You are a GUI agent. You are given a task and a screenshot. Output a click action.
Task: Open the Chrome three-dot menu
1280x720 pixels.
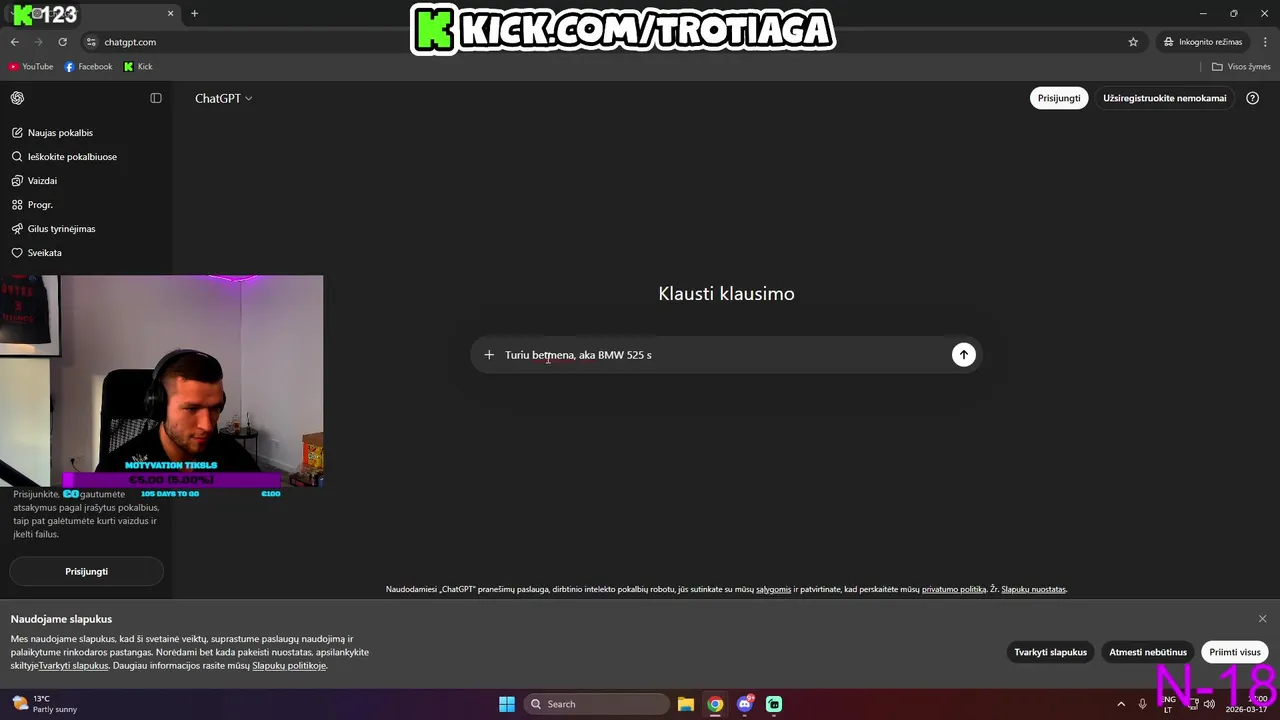coord(1265,42)
